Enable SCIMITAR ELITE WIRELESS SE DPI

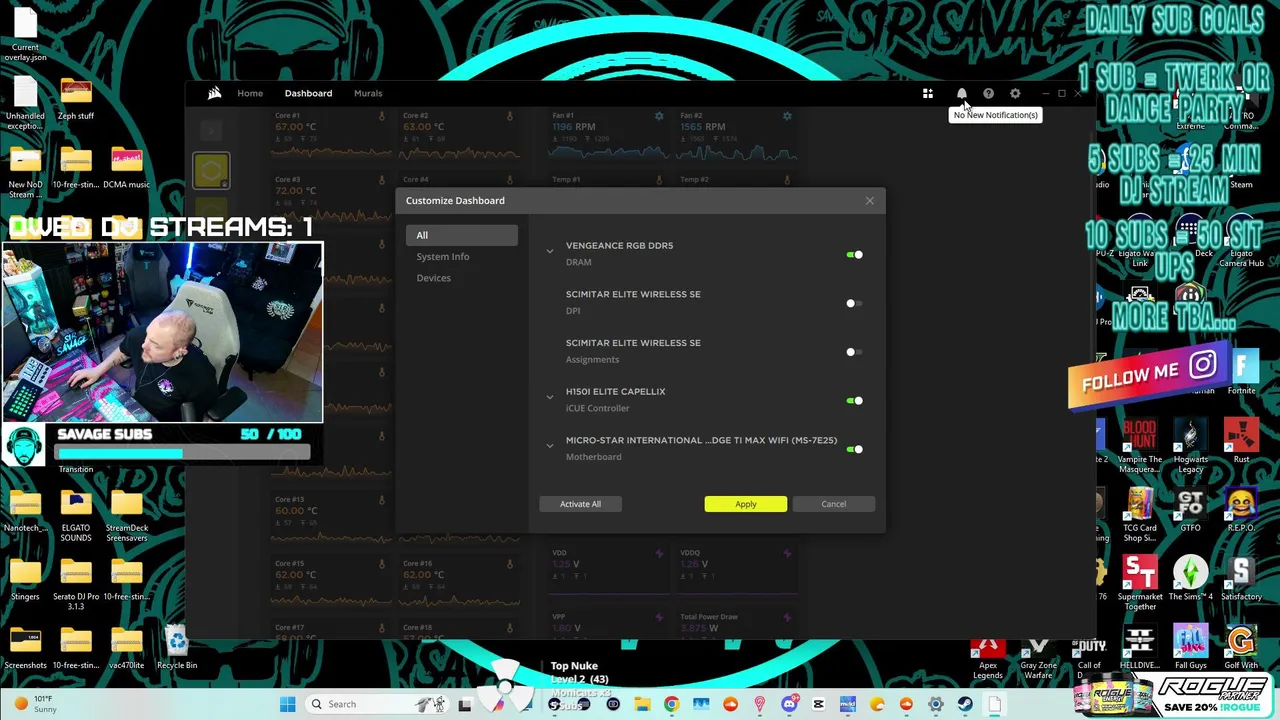[854, 303]
